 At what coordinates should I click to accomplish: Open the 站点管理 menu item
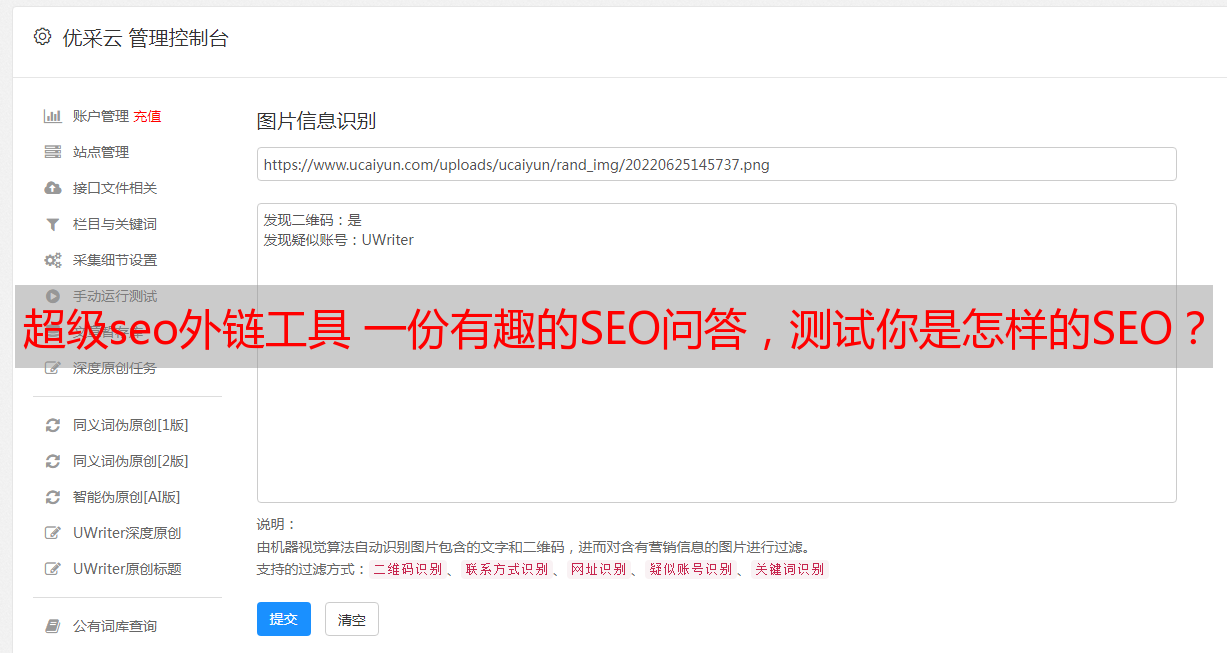coord(101,152)
